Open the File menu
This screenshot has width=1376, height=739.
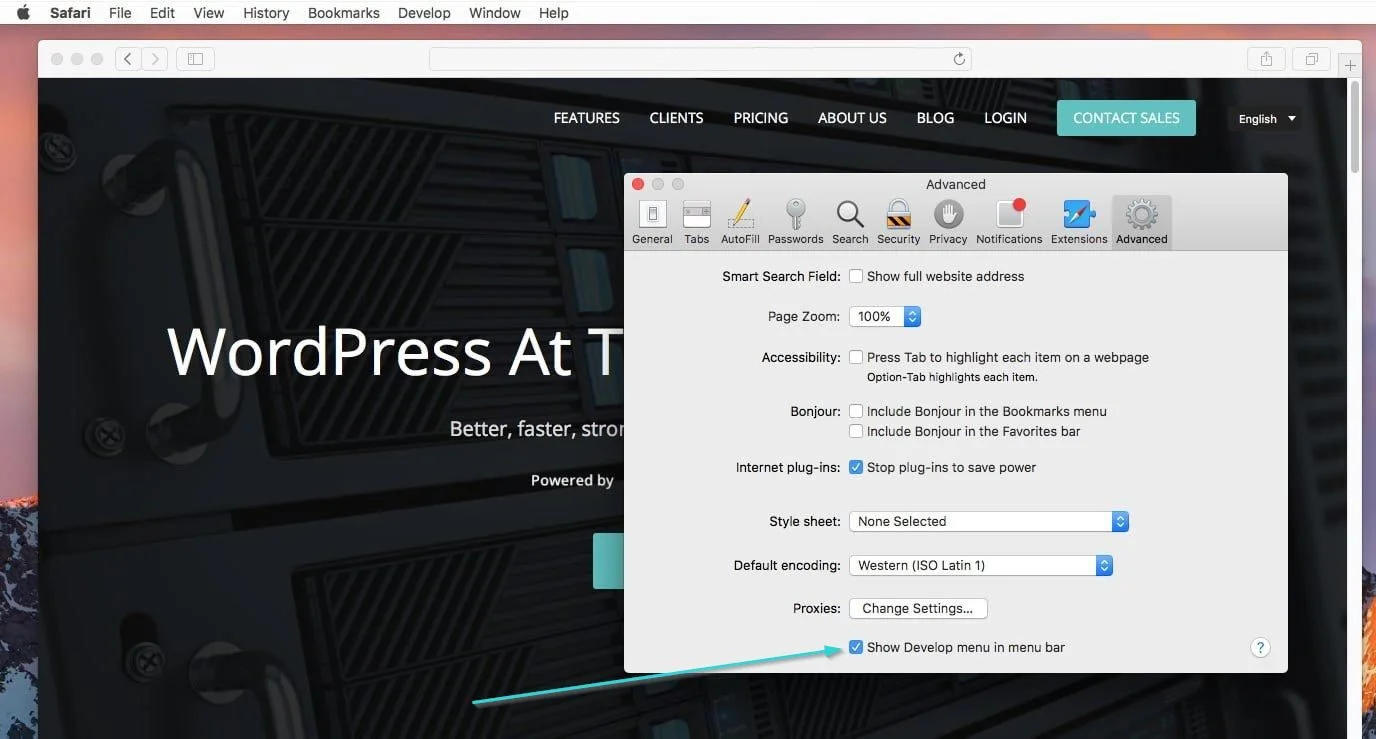120,13
